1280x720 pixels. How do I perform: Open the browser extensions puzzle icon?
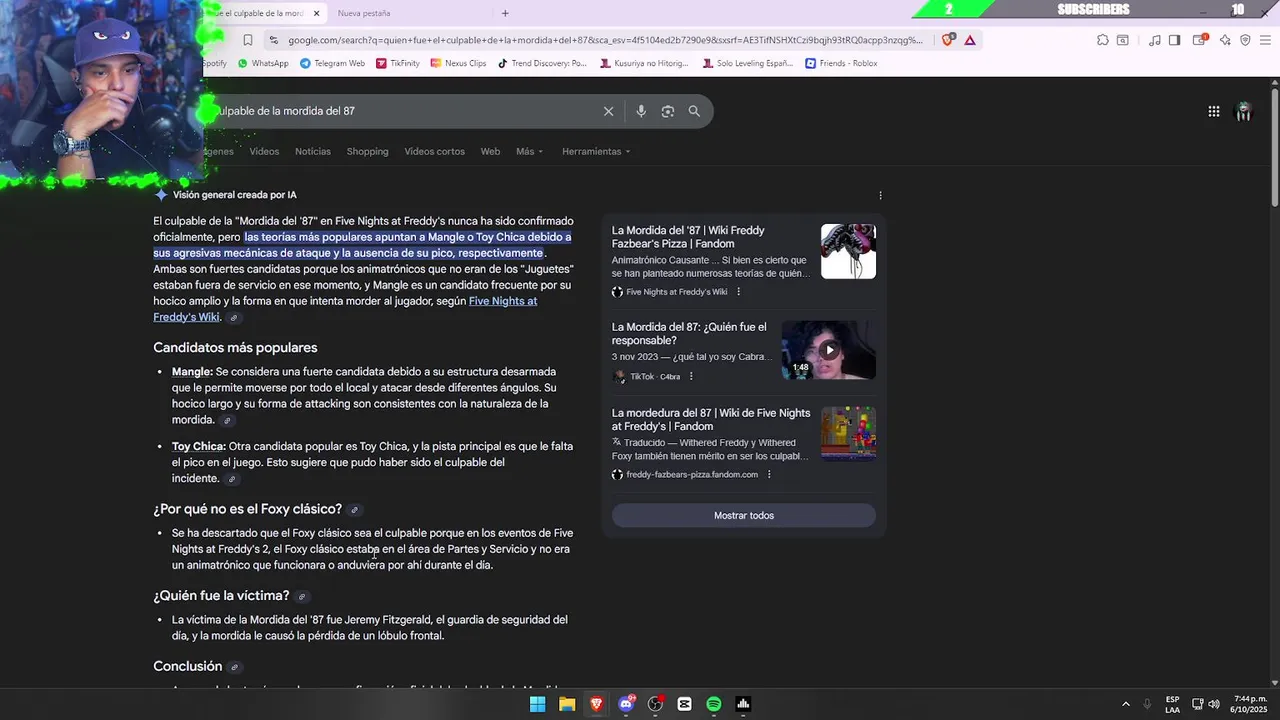coord(1102,40)
